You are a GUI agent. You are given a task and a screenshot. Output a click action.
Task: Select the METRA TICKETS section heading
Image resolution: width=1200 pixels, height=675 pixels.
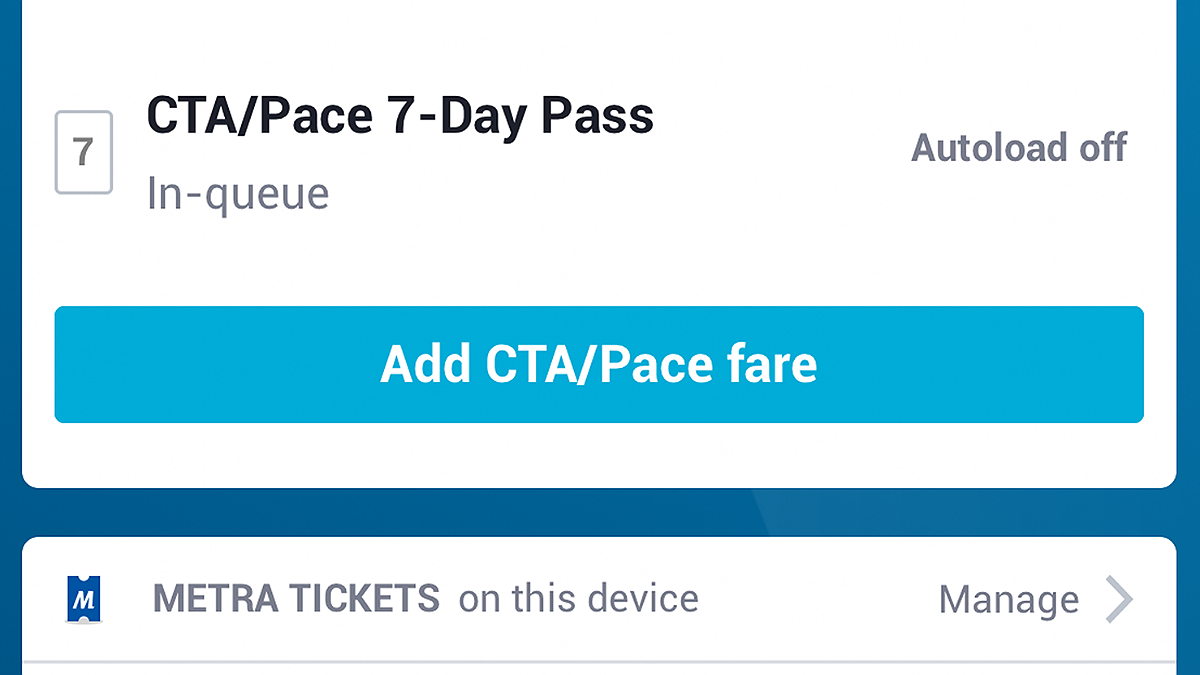pyautogui.click(x=296, y=599)
